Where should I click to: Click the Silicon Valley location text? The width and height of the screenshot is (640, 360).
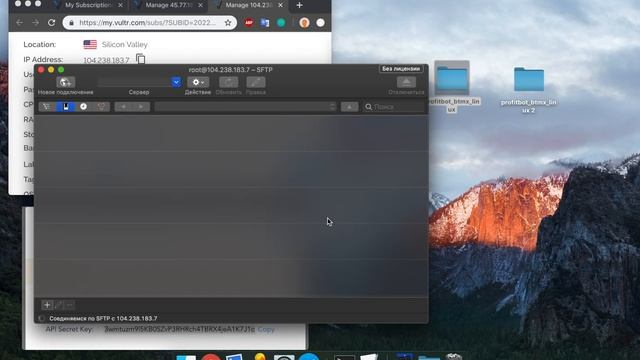tap(124, 44)
